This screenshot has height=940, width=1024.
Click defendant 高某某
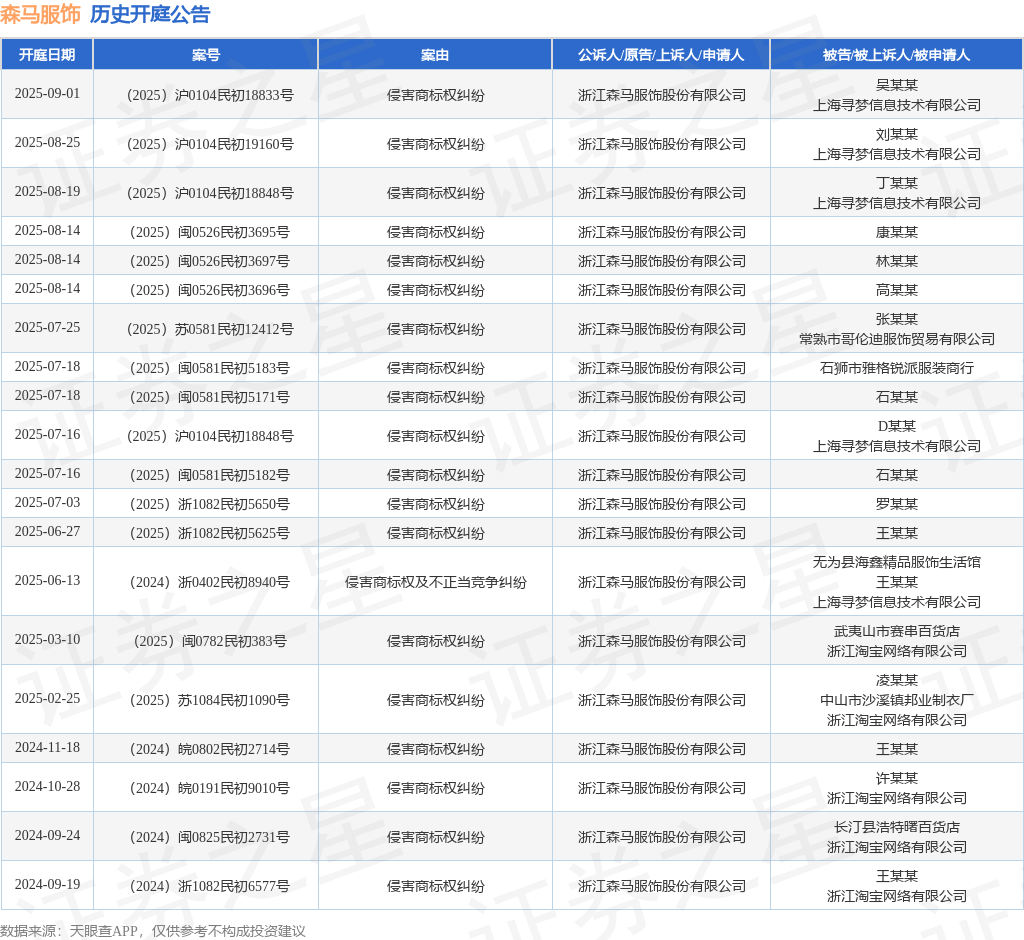[x=897, y=290]
